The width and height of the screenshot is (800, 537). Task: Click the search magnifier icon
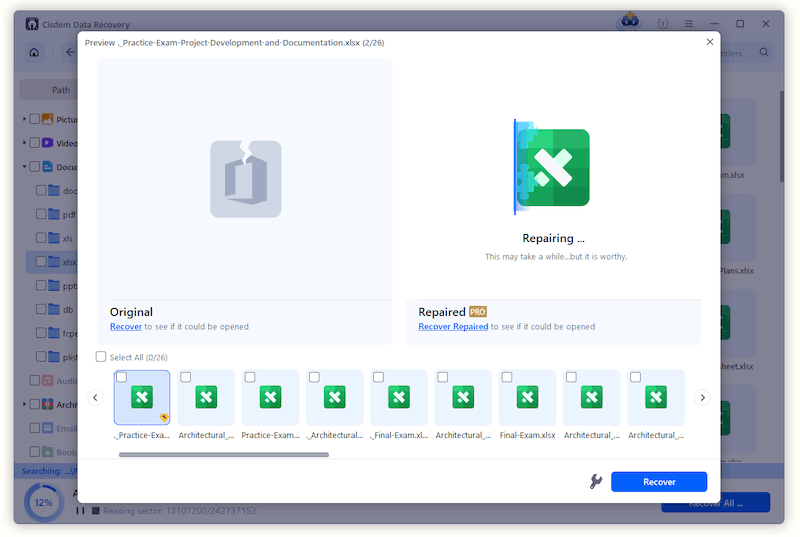click(x=764, y=53)
